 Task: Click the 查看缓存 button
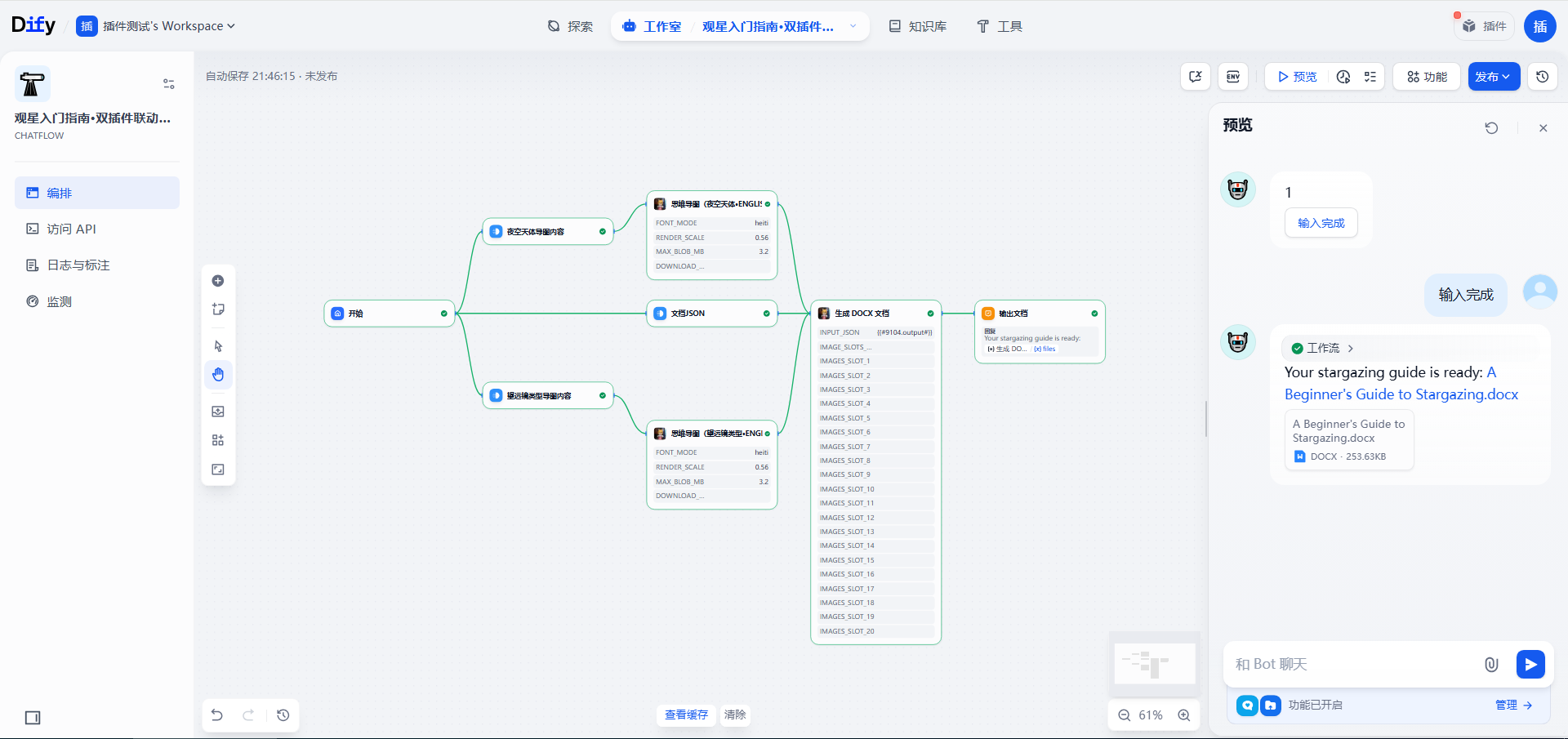pos(686,715)
